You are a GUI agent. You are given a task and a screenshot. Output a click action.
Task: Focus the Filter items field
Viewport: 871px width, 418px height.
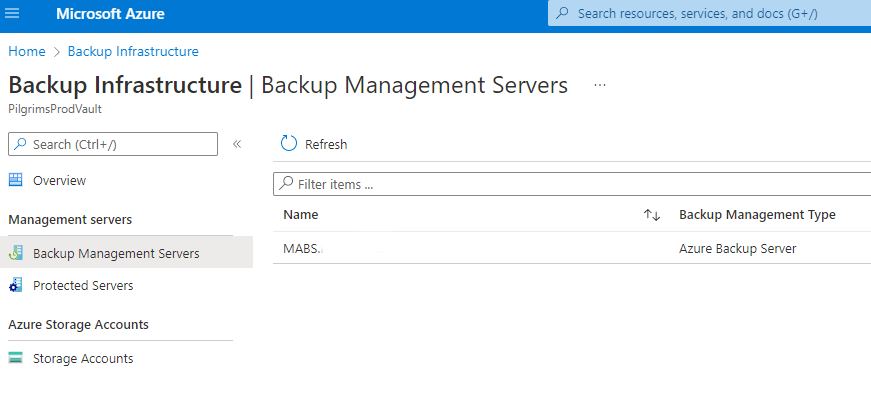(x=572, y=184)
